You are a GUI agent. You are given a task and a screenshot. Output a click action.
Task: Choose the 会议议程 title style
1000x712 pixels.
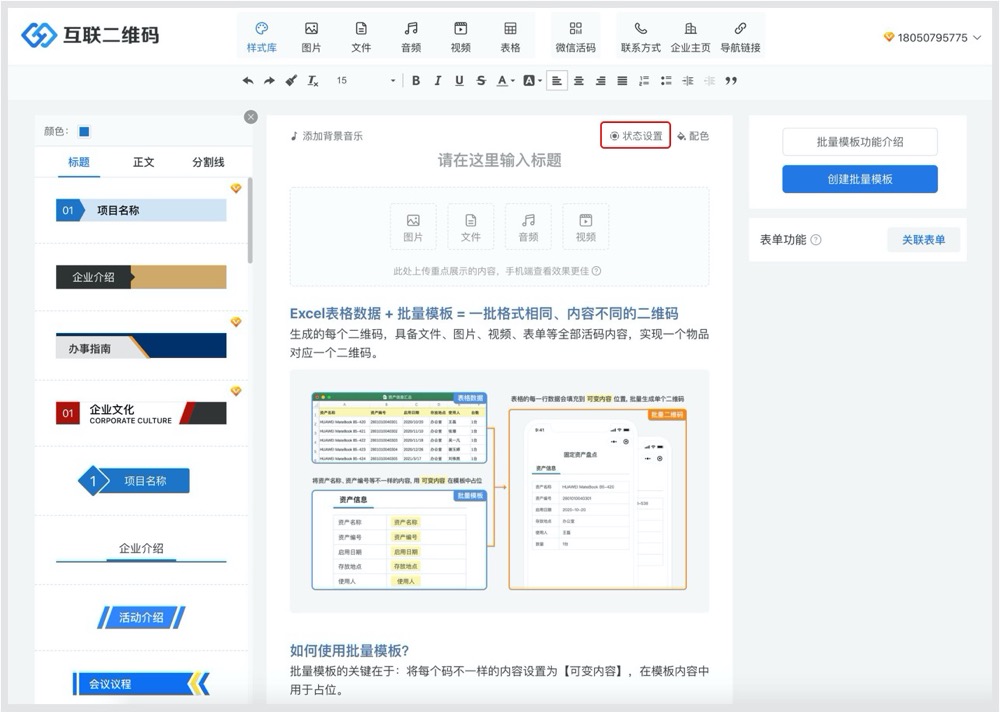point(141,684)
